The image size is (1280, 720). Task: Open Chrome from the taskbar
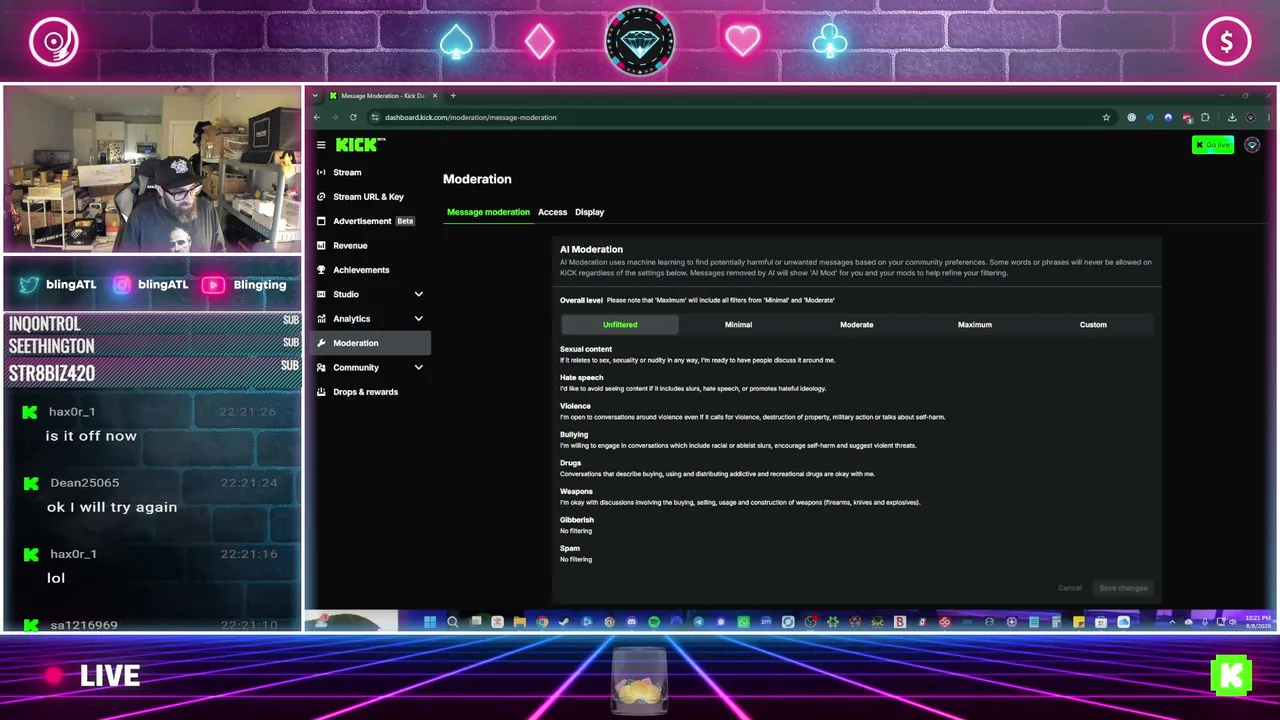pos(542,622)
